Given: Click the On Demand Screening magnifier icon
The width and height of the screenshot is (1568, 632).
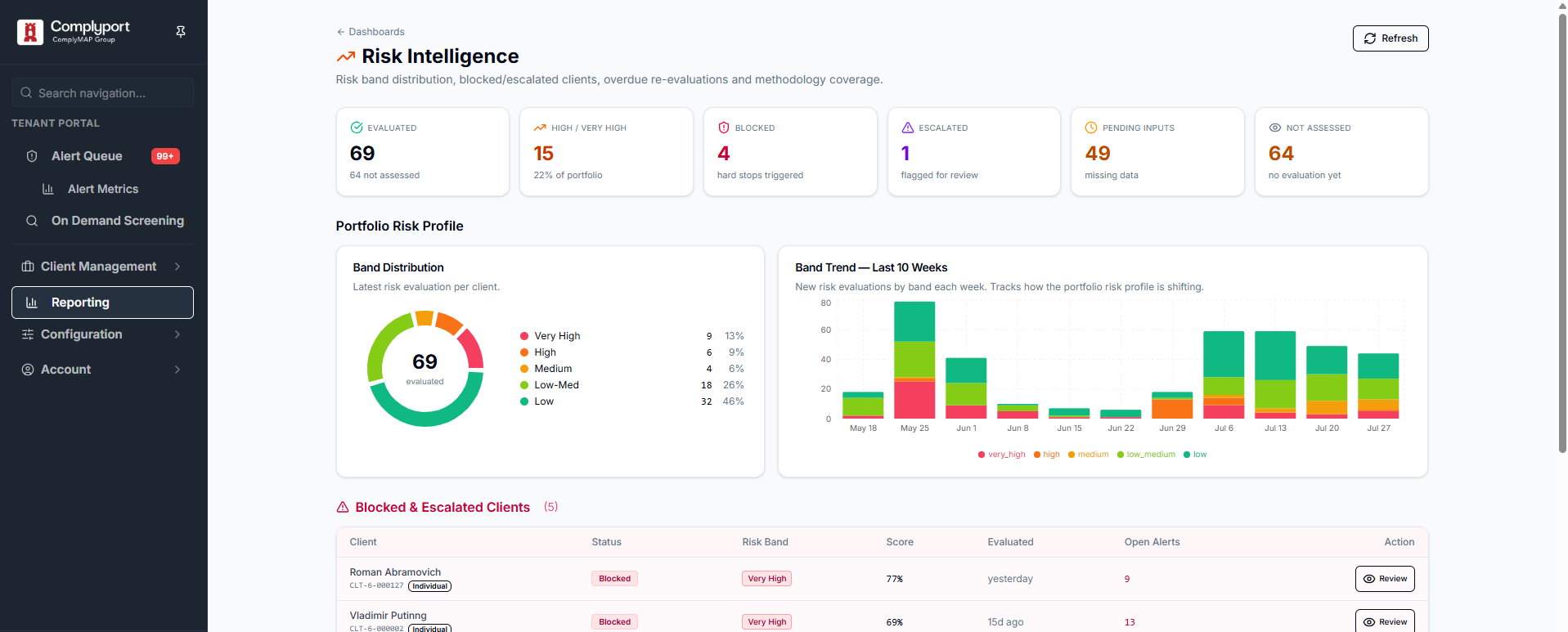Looking at the screenshot, I should coord(32,221).
